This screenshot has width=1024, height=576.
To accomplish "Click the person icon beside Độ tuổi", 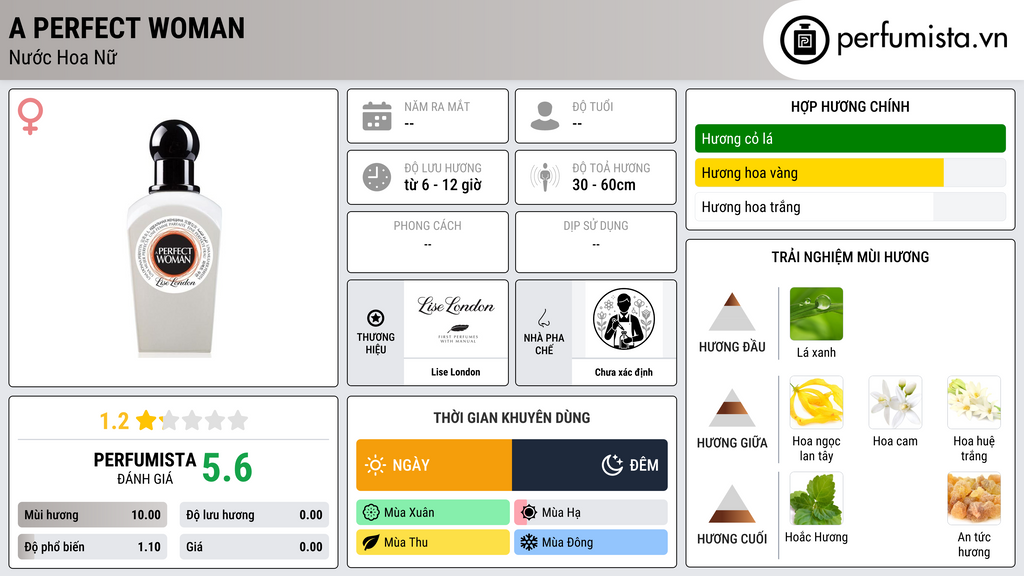I will [x=545, y=116].
